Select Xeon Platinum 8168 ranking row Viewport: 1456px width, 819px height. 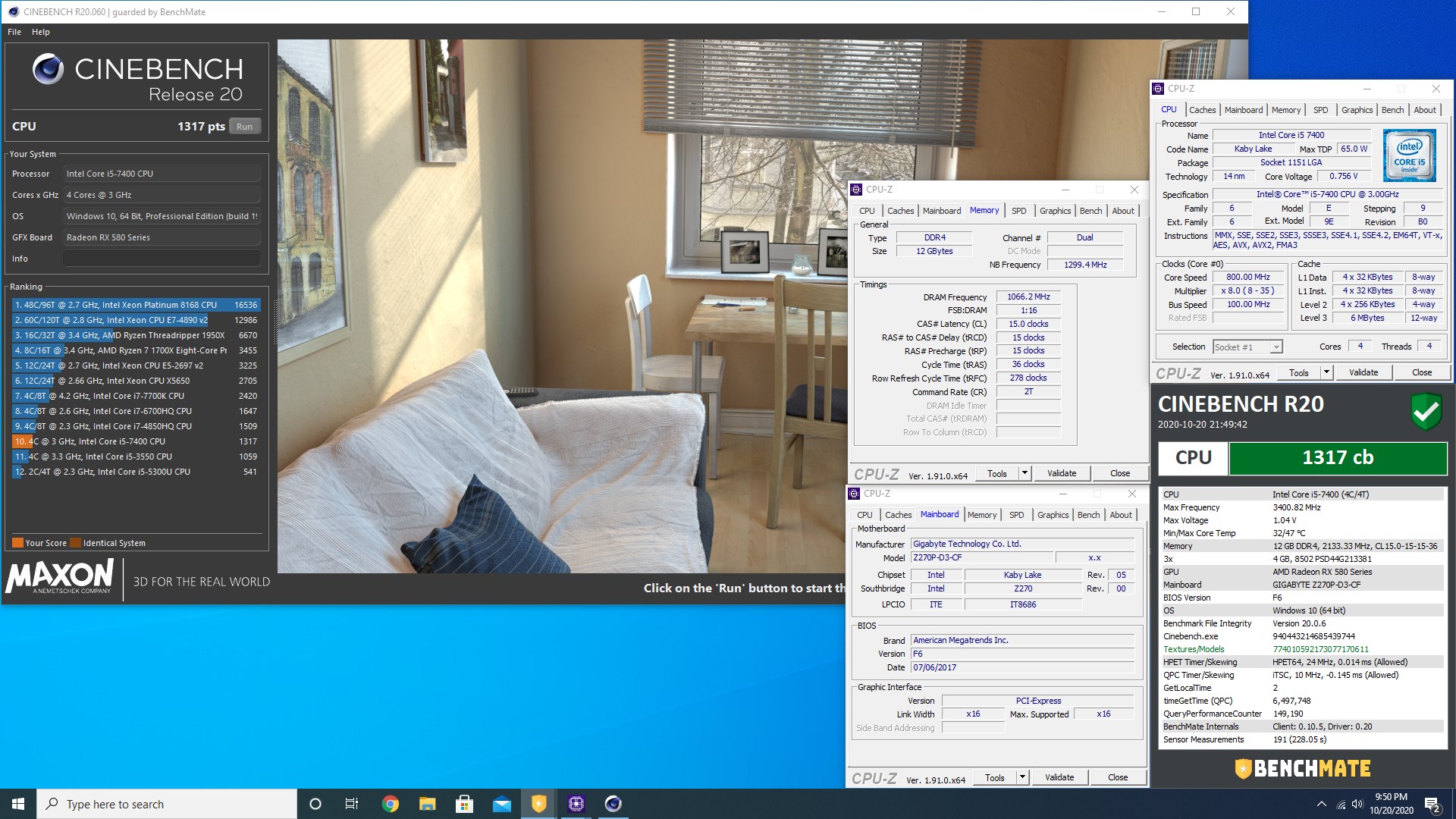coord(136,305)
